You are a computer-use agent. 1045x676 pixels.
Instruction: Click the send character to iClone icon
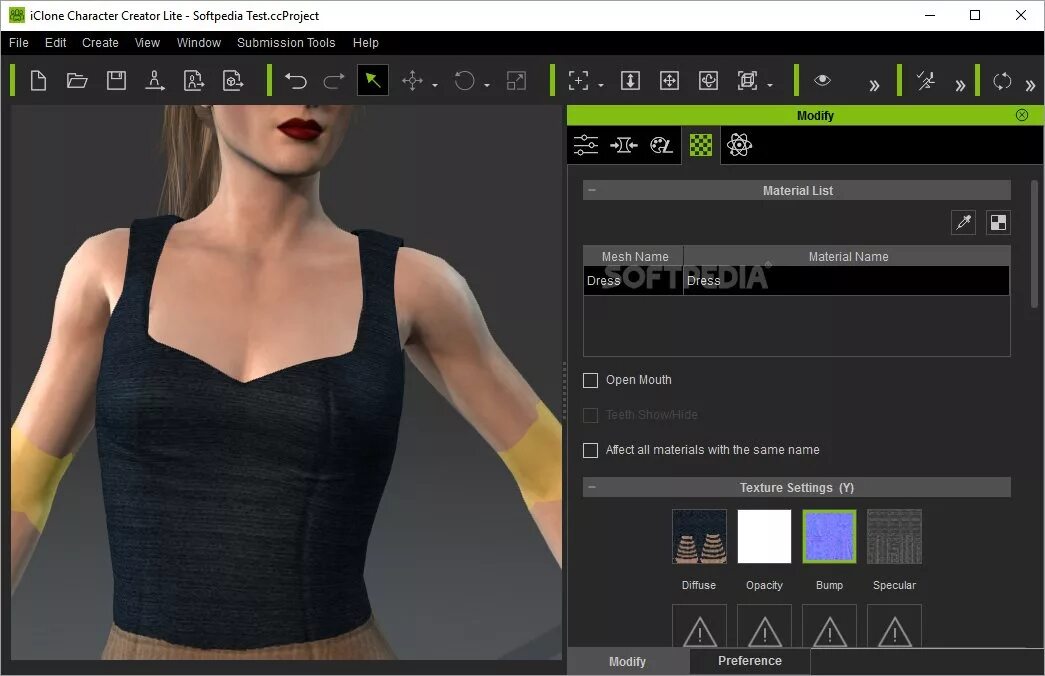(x=194, y=81)
